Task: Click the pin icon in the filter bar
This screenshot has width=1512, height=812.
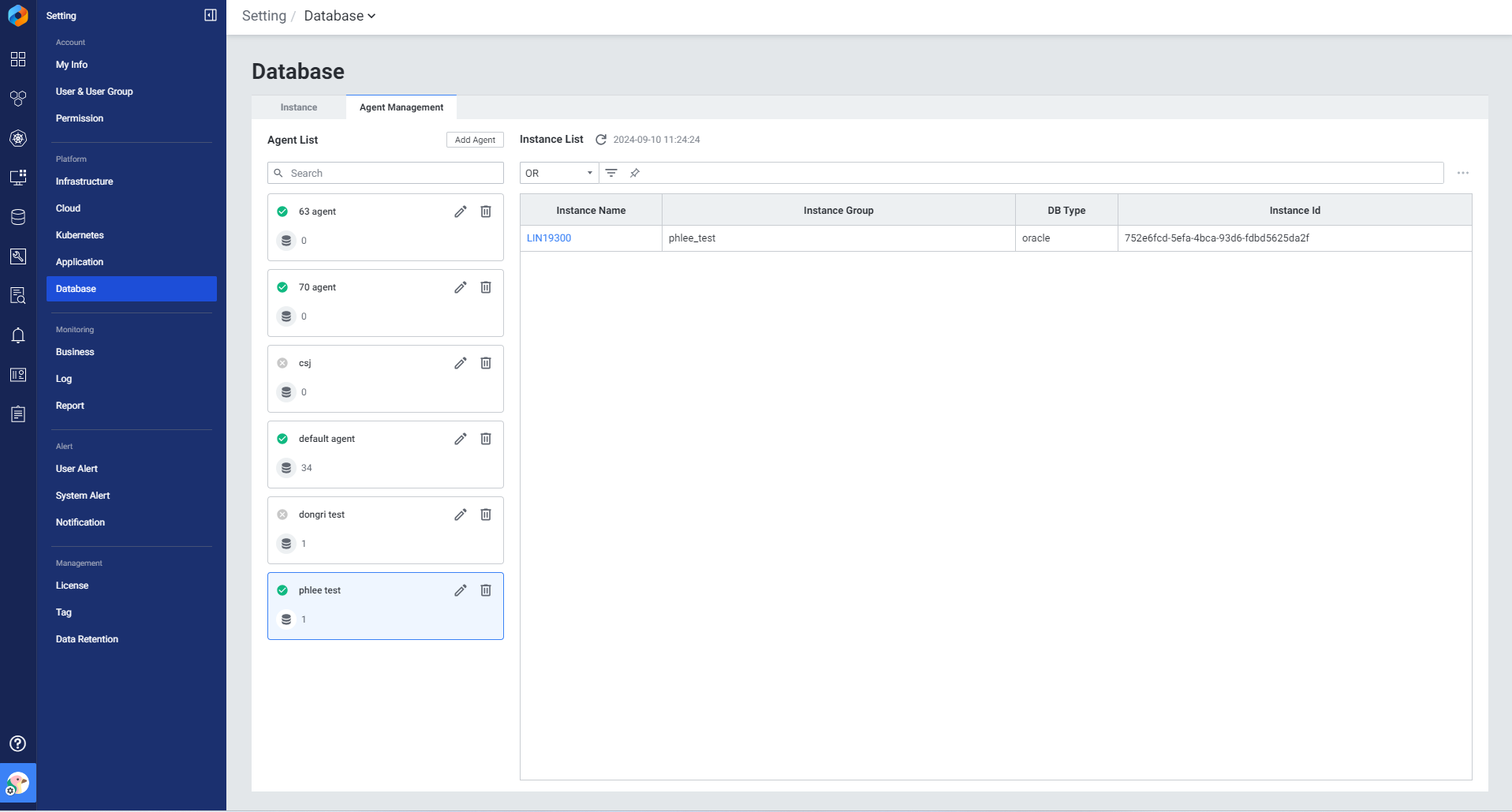Action: coord(635,173)
